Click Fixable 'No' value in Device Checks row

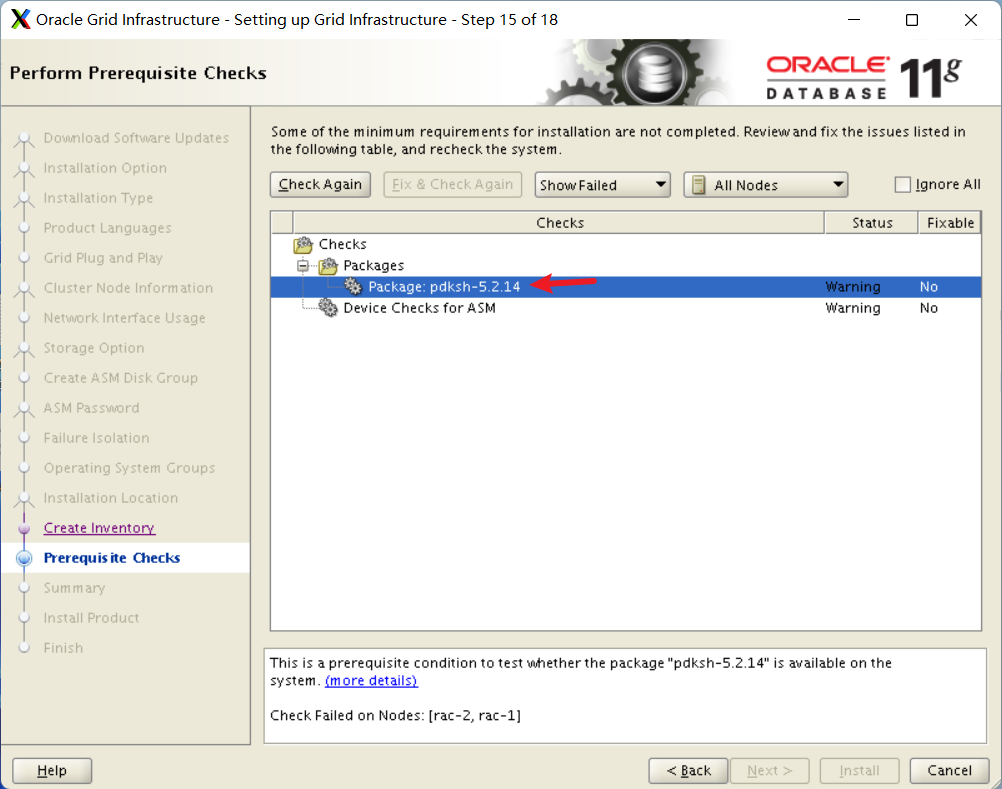tap(929, 308)
